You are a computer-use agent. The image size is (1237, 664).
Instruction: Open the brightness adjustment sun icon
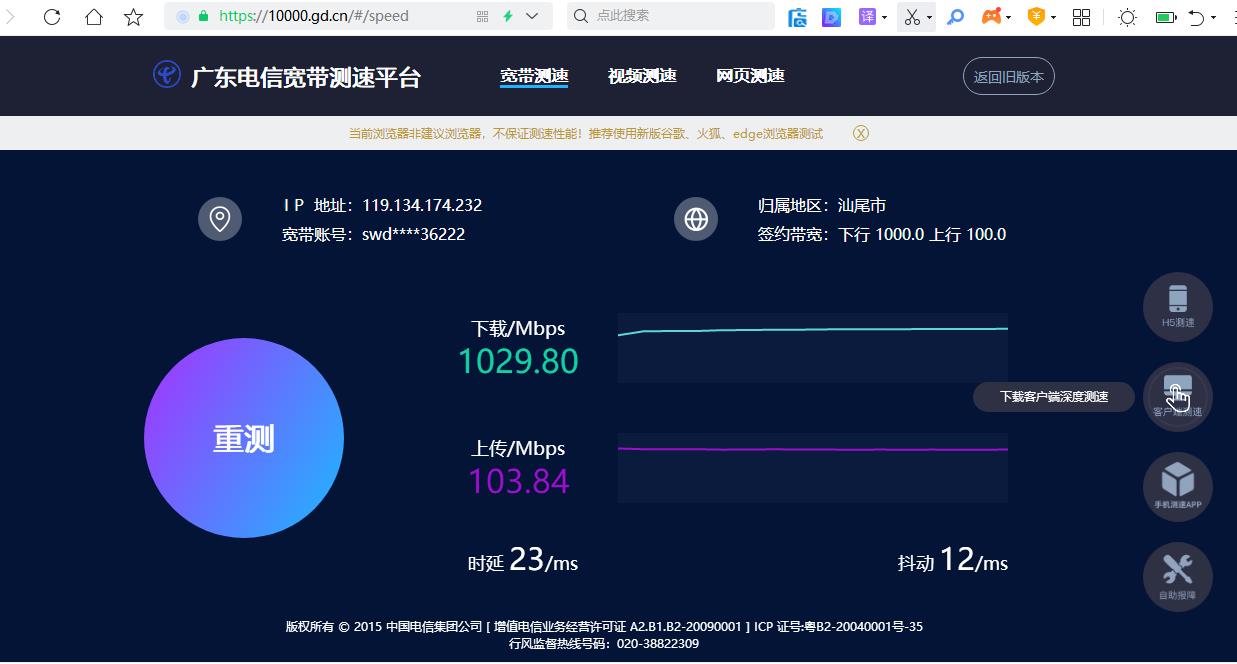pos(1127,16)
